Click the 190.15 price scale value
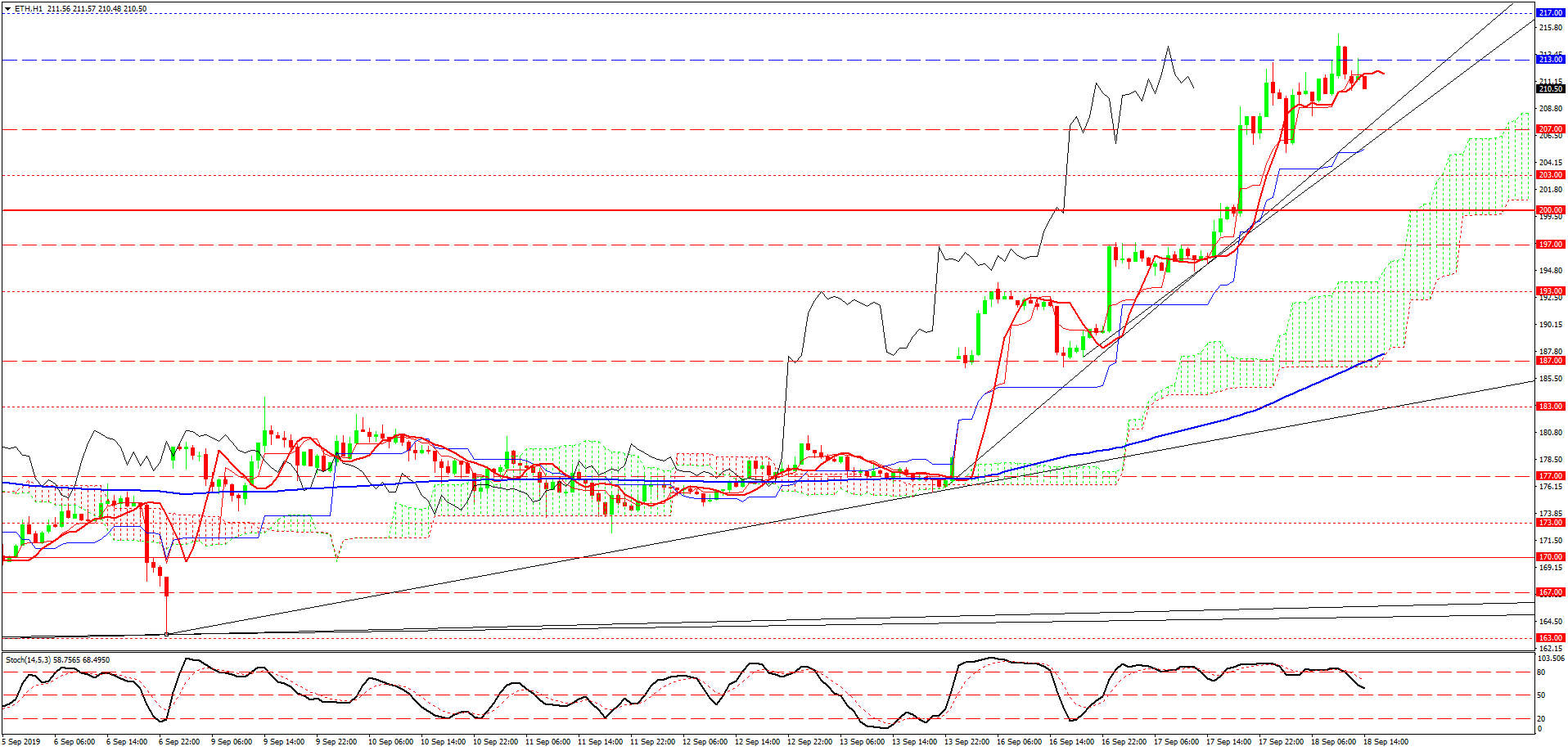The width and height of the screenshot is (1568, 751). (x=1551, y=324)
